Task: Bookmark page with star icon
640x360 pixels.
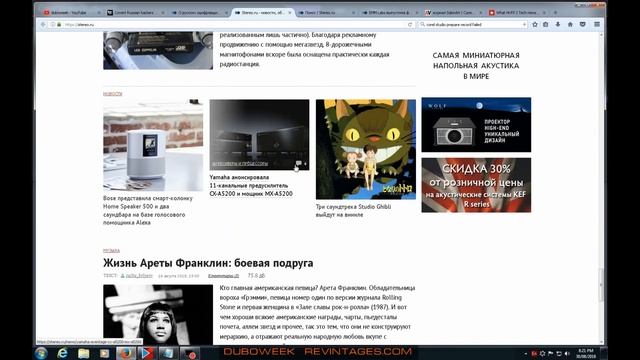Action: click(535, 24)
